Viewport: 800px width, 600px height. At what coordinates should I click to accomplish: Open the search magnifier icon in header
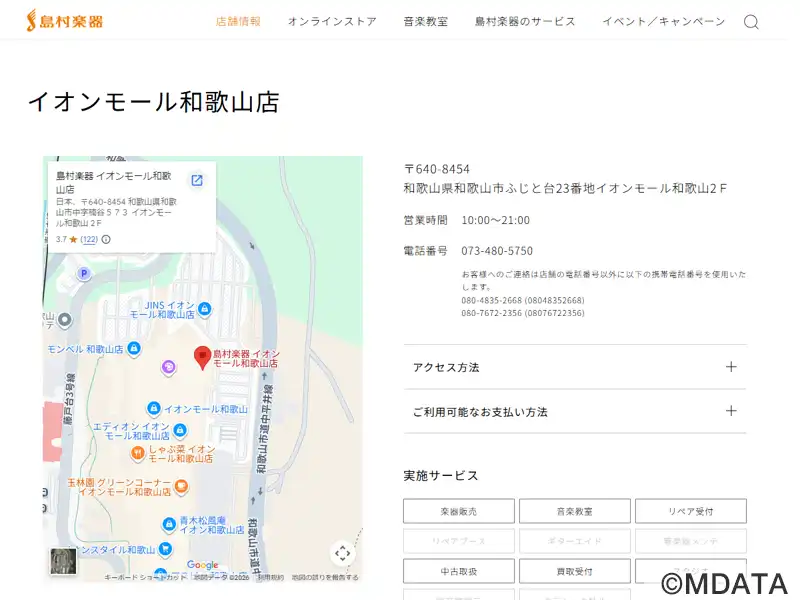click(751, 22)
